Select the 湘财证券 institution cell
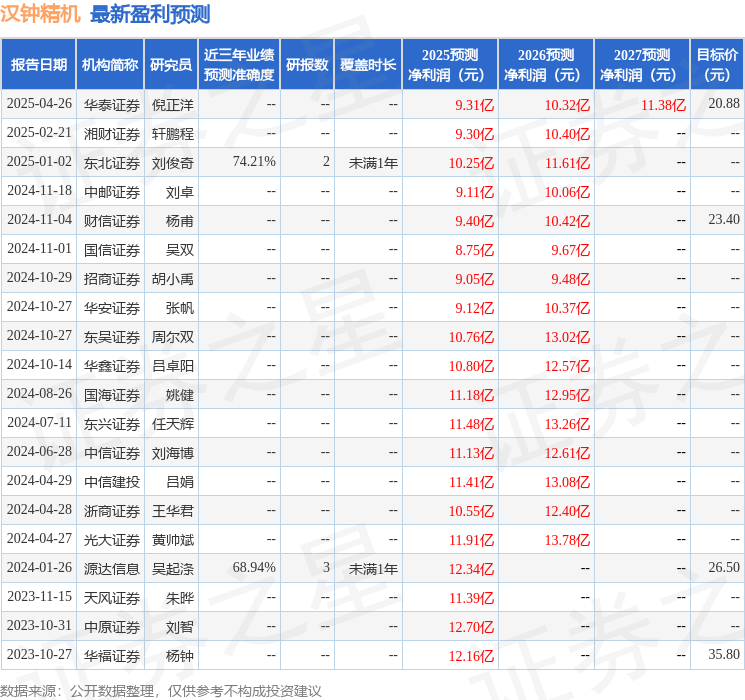Screen dimensions: 745x700 (x=112, y=134)
